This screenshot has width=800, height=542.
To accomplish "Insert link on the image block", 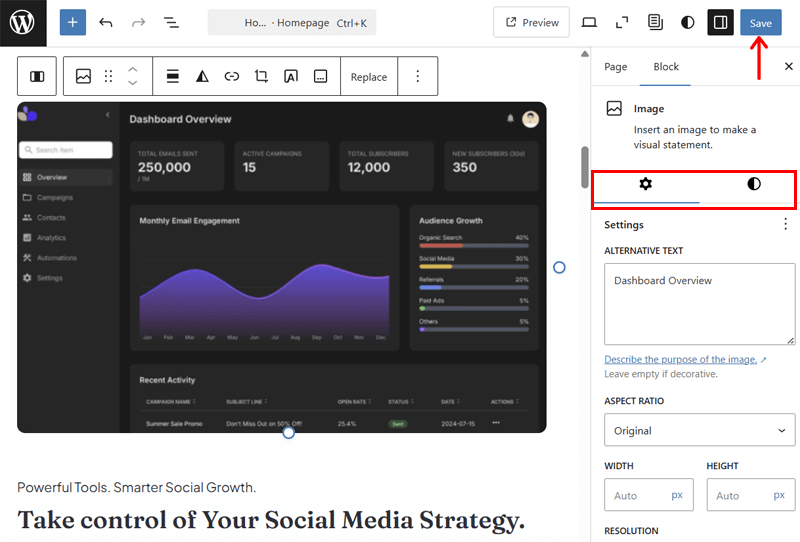I will pyautogui.click(x=232, y=76).
